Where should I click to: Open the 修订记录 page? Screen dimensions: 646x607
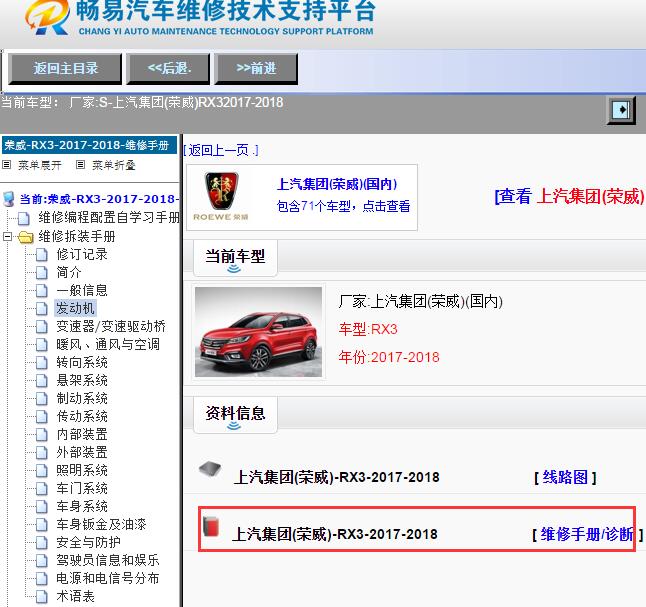(x=82, y=254)
